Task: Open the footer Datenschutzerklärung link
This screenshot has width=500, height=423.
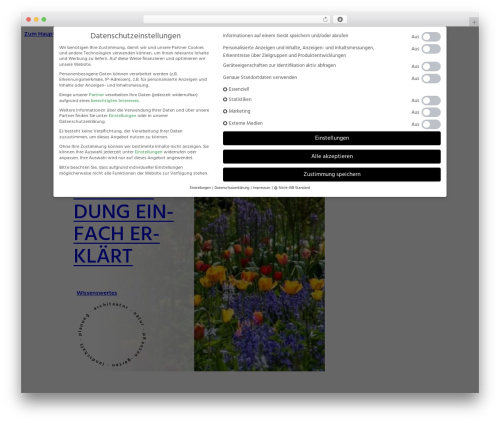Action: click(232, 188)
